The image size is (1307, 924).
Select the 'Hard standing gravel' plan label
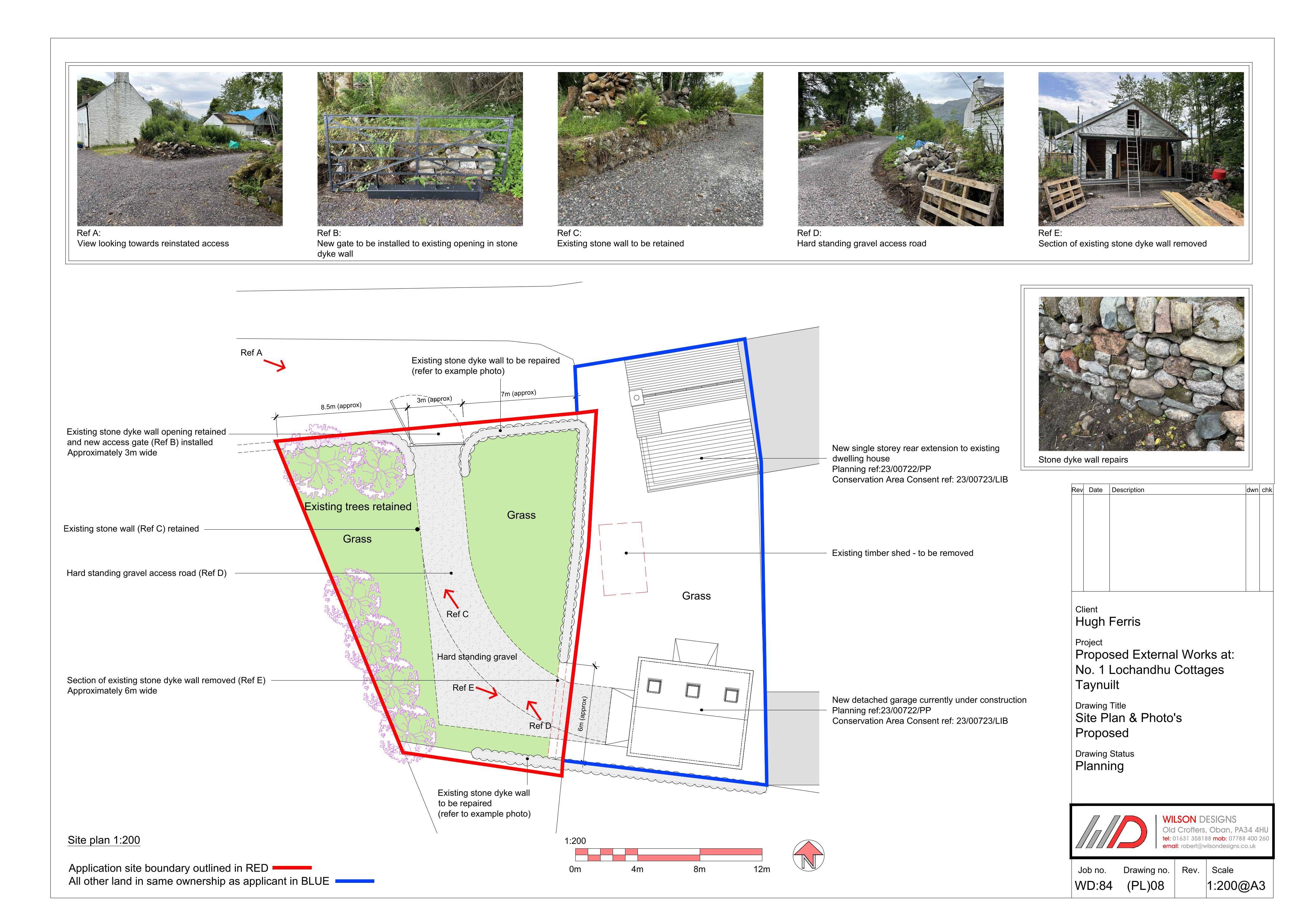pos(477,657)
